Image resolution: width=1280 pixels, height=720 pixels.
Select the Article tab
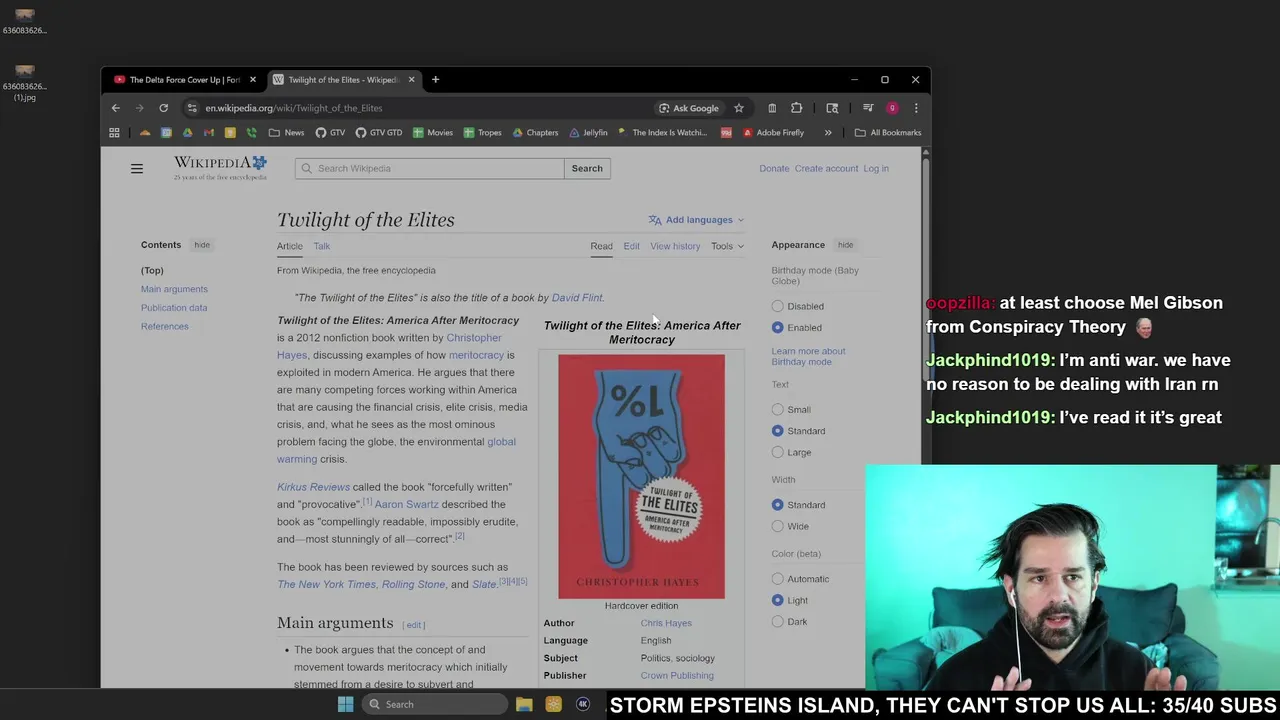[289, 246]
